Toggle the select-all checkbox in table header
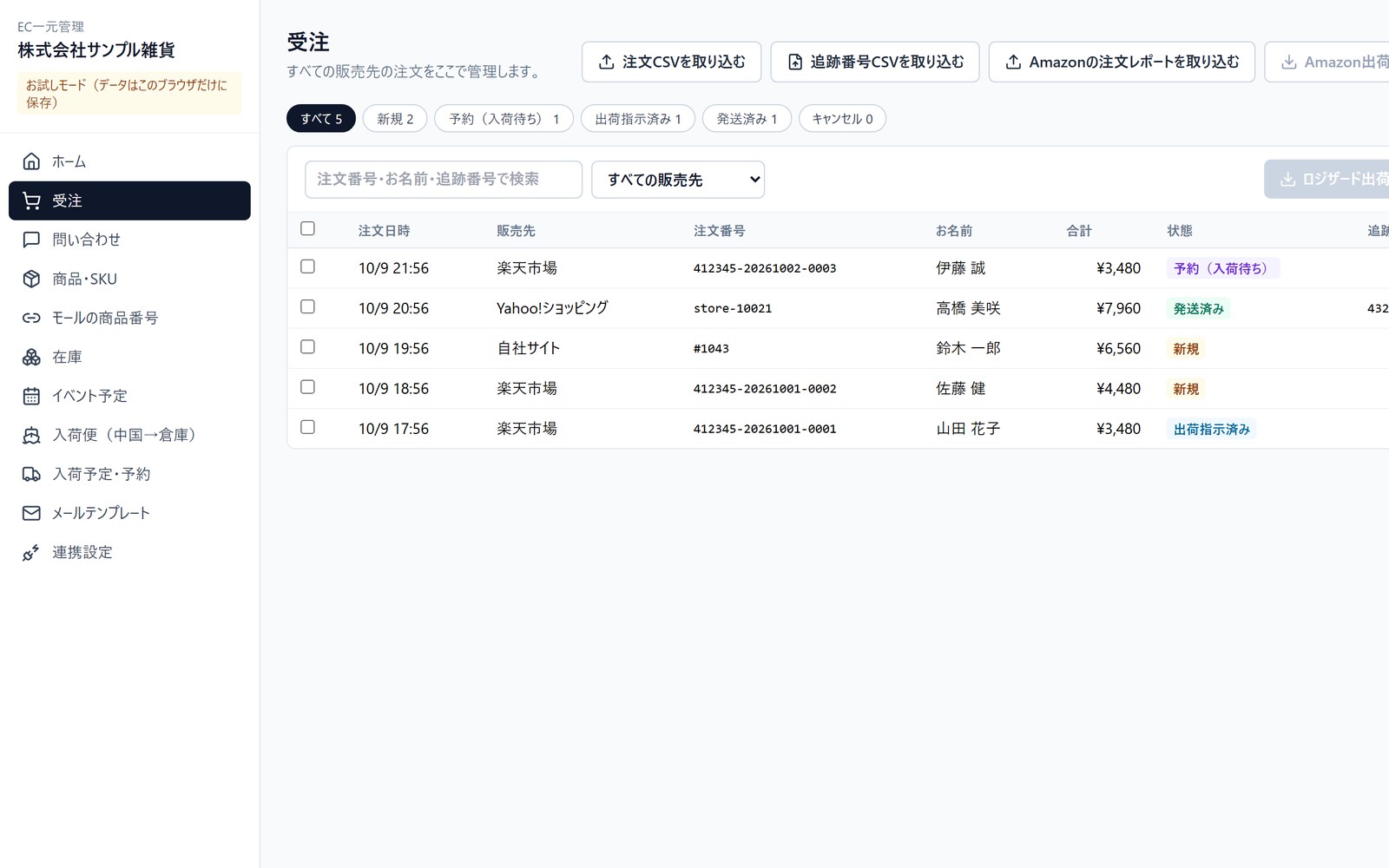 pyautogui.click(x=307, y=228)
